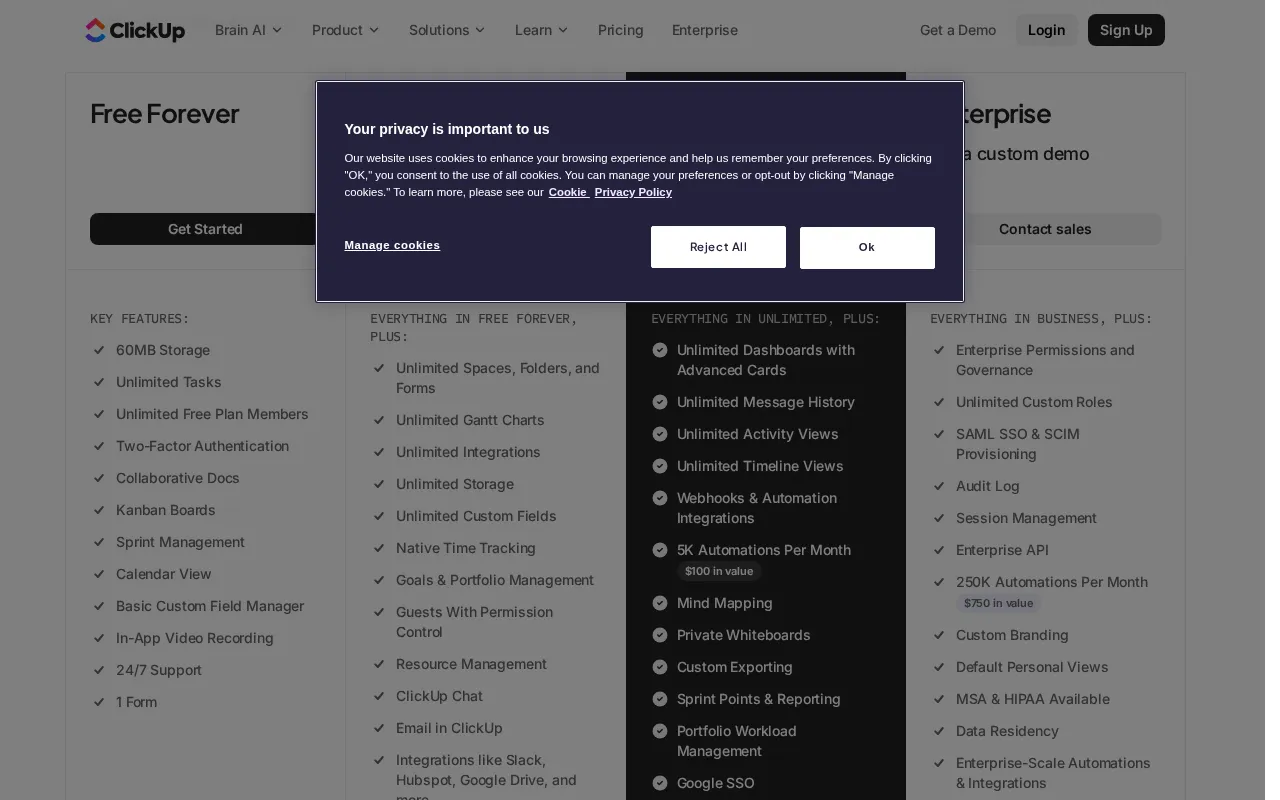The height and width of the screenshot is (800, 1280).
Task: Click checkmark beside Unlimited Custom Roles
Action: coord(939,402)
